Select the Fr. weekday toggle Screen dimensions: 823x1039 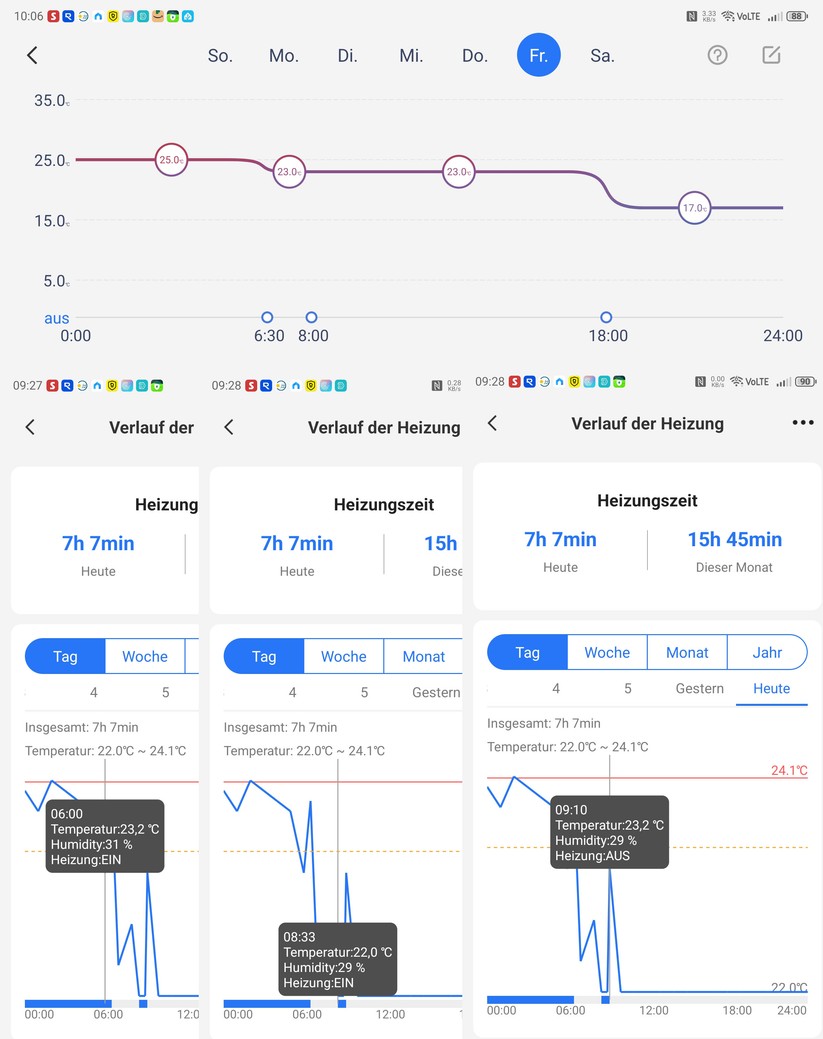(539, 55)
